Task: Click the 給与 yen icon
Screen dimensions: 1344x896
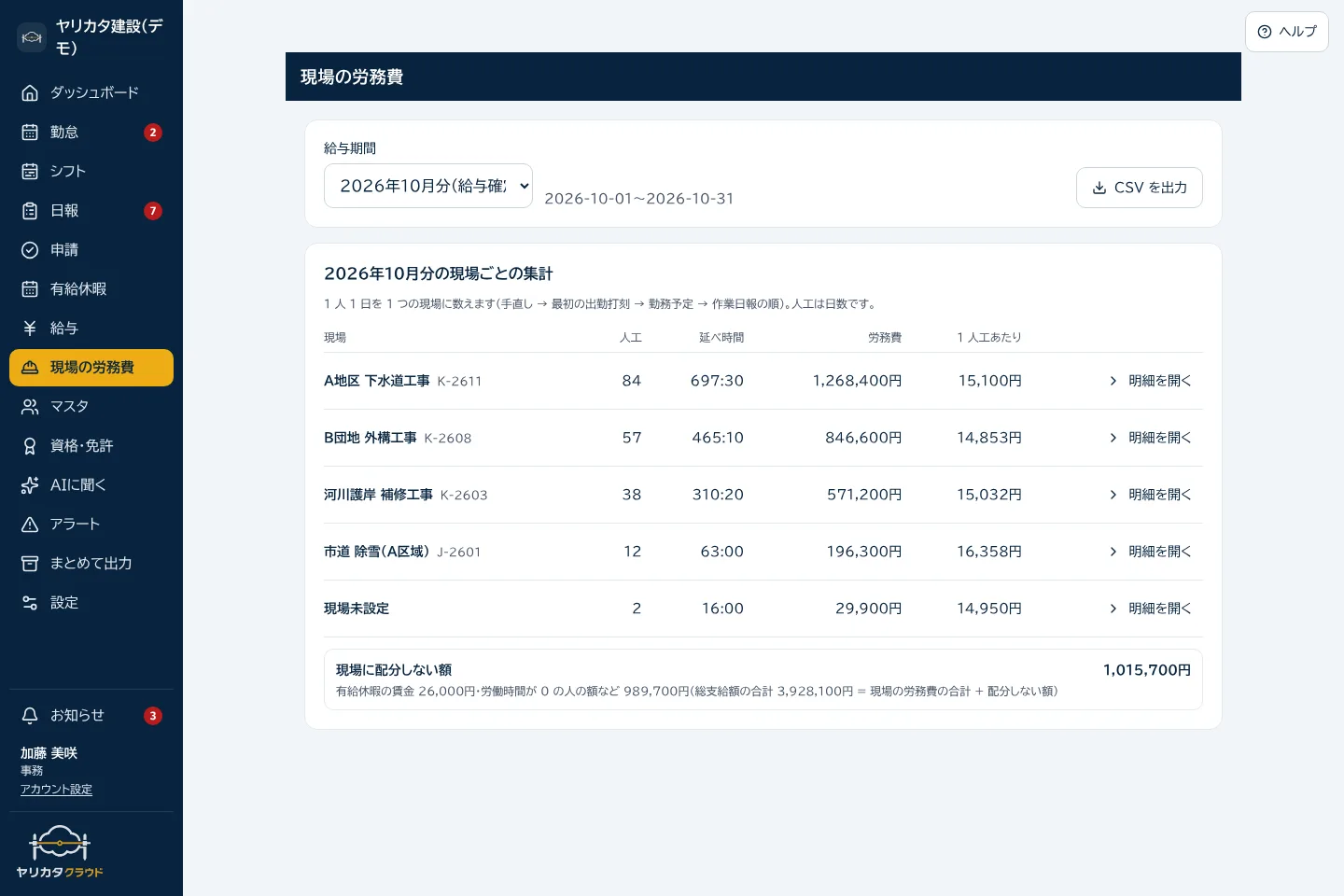Action: (x=30, y=328)
